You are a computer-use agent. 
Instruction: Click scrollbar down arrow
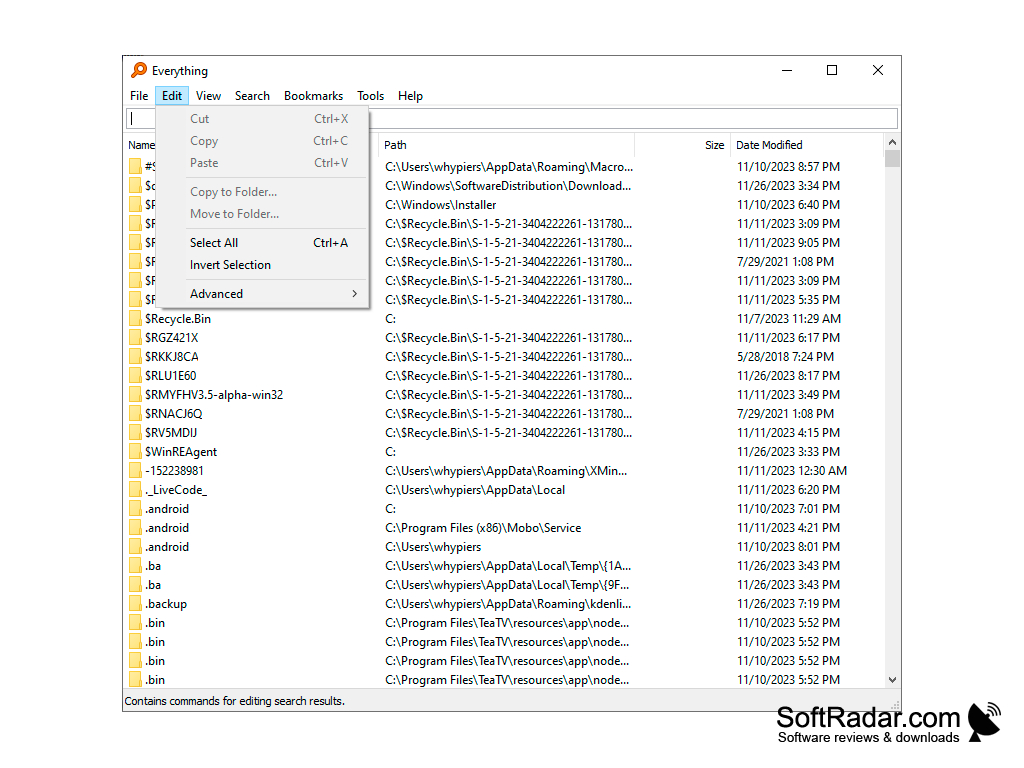point(892,680)
